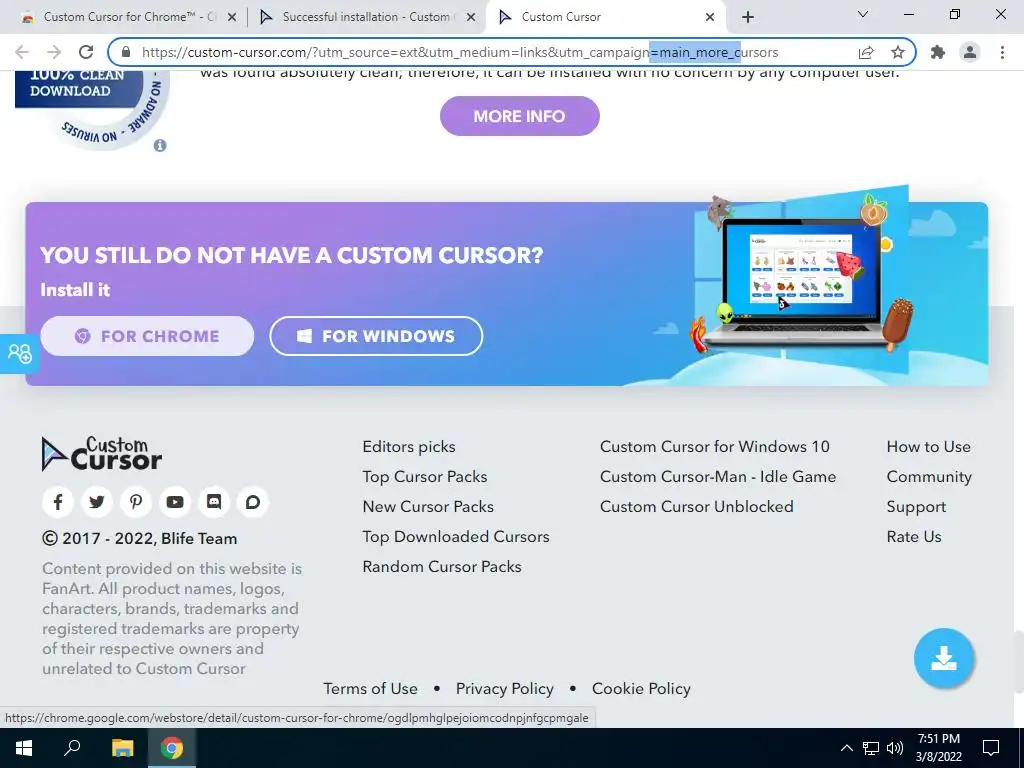Click the Chrome taskbar icon
Image resolution: width=1024 pixels, height=768 pixels.
172,748
